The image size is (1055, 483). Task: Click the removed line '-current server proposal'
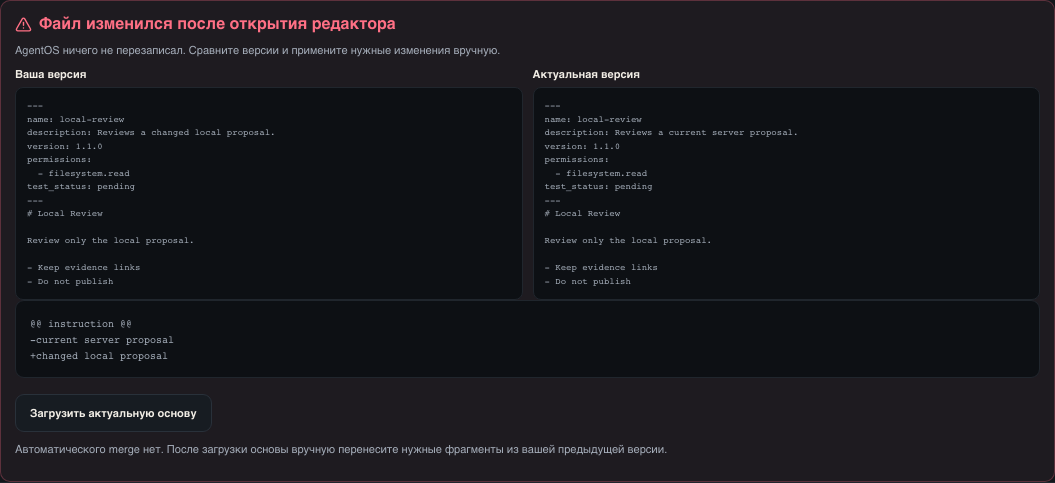[x=102, y=340]
